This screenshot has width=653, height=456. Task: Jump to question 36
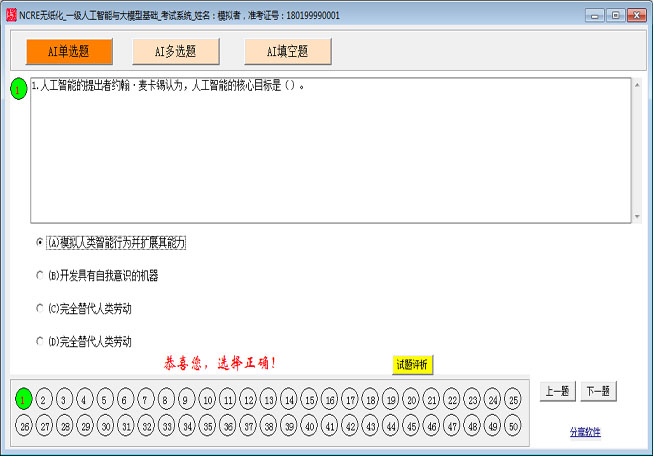(x=227, y=426)
